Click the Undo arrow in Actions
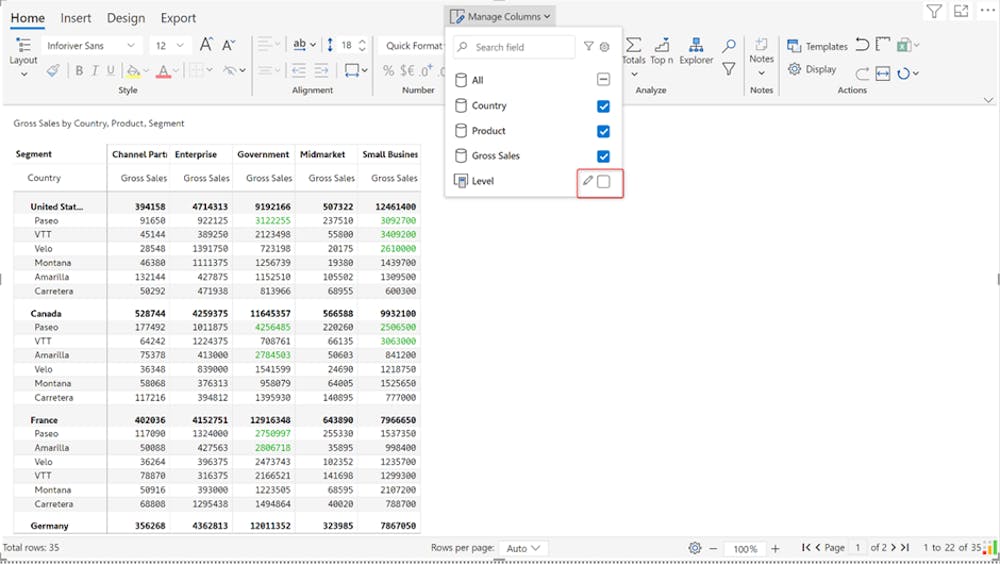1000x565 pixels. 862,45
